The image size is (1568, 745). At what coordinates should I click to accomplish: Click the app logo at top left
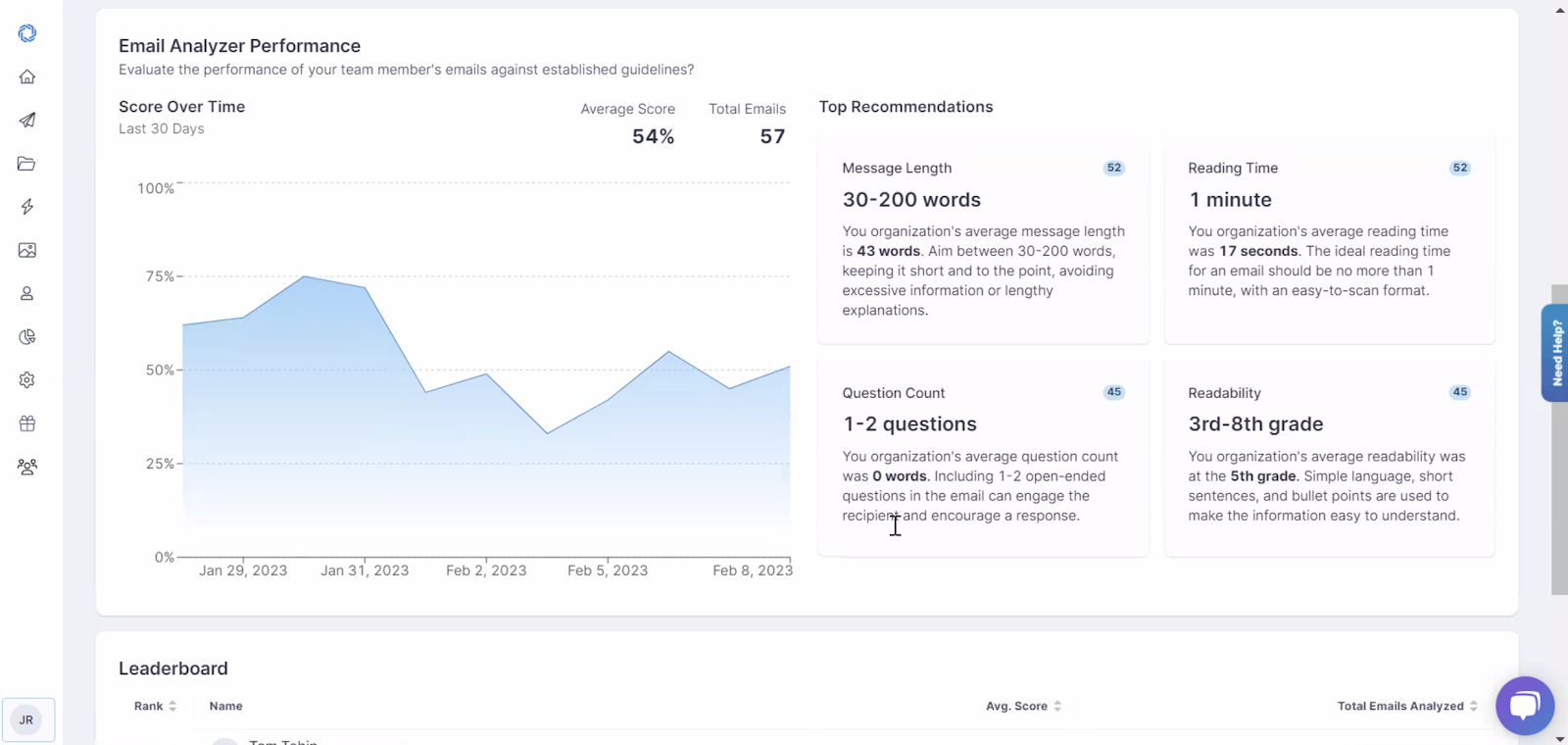click(27, 33)
